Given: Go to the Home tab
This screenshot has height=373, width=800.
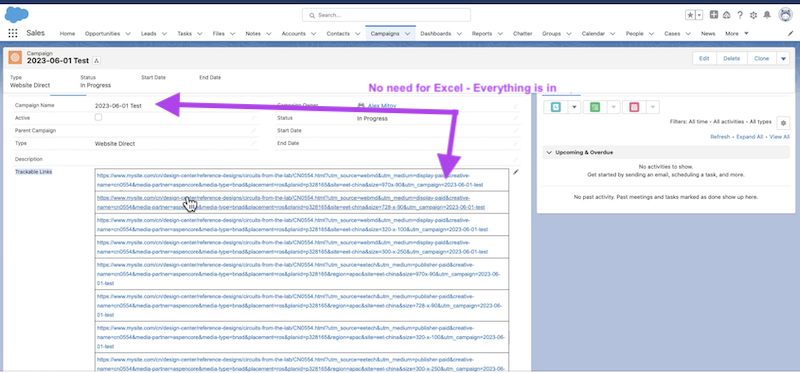Looking at the screenshot, I should click(x=67, y=34).
